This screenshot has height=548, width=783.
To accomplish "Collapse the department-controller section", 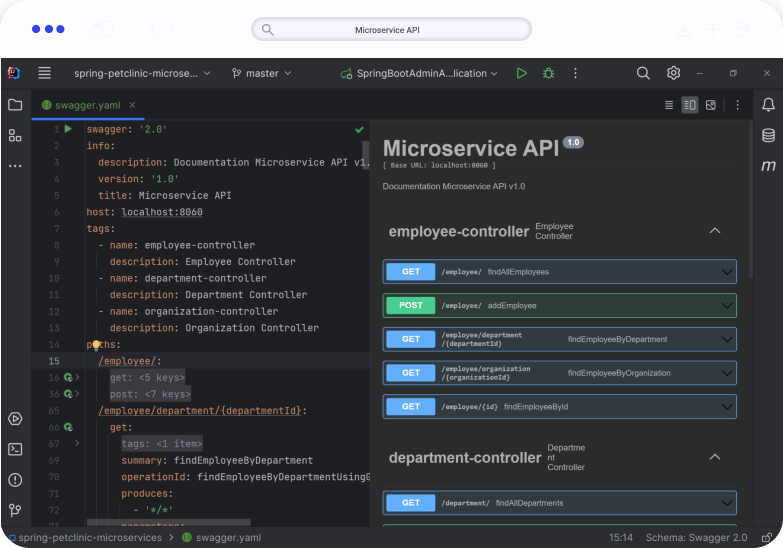I will pyautogui.click(x=715, y=457).
